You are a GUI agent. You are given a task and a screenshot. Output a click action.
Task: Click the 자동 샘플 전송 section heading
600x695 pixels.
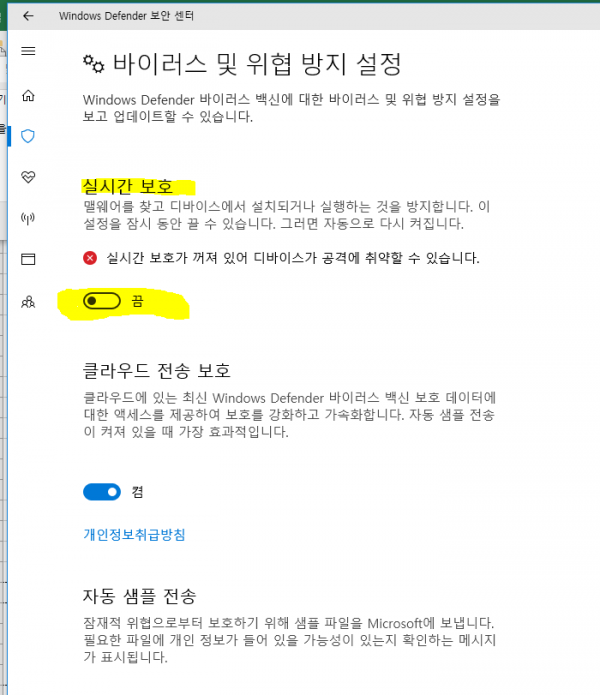(140, 596)
